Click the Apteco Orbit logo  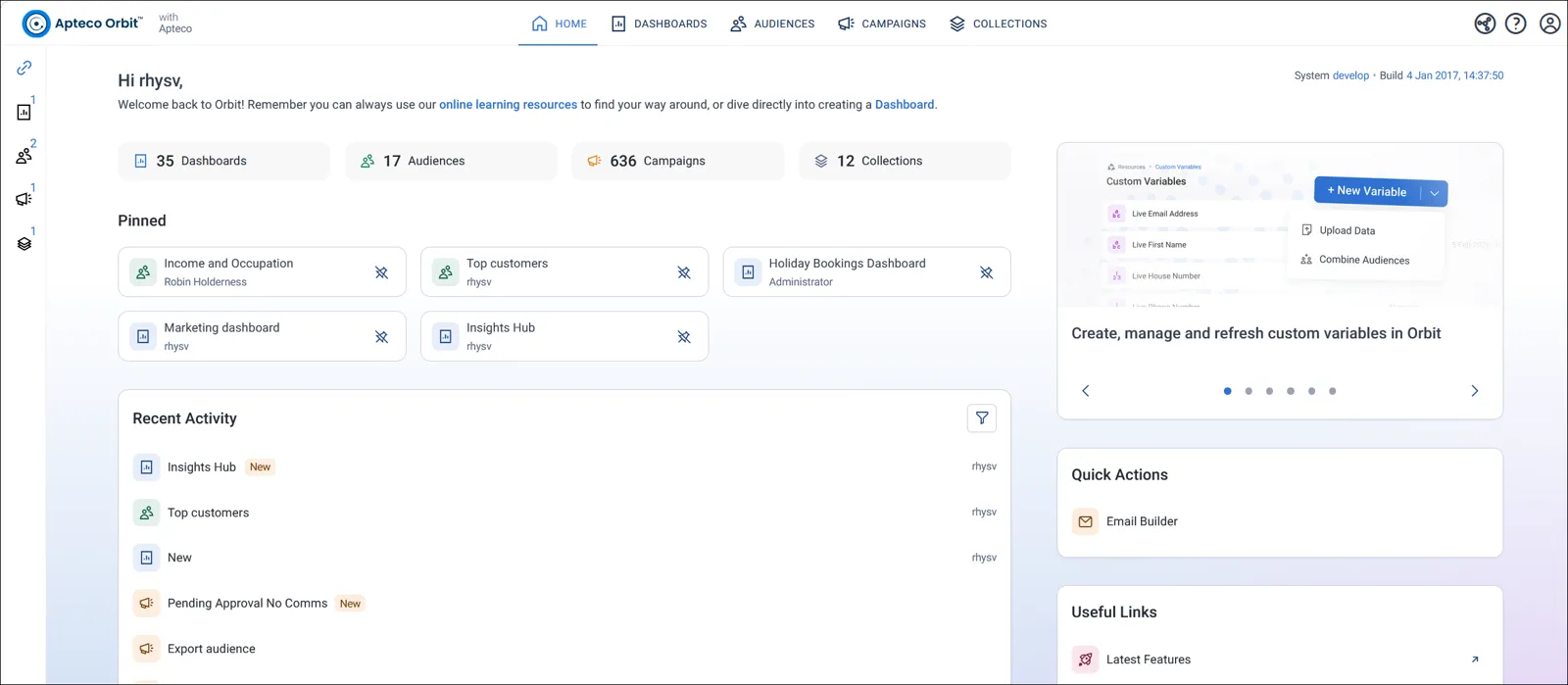pyautogui.click(x=82, y=23)
